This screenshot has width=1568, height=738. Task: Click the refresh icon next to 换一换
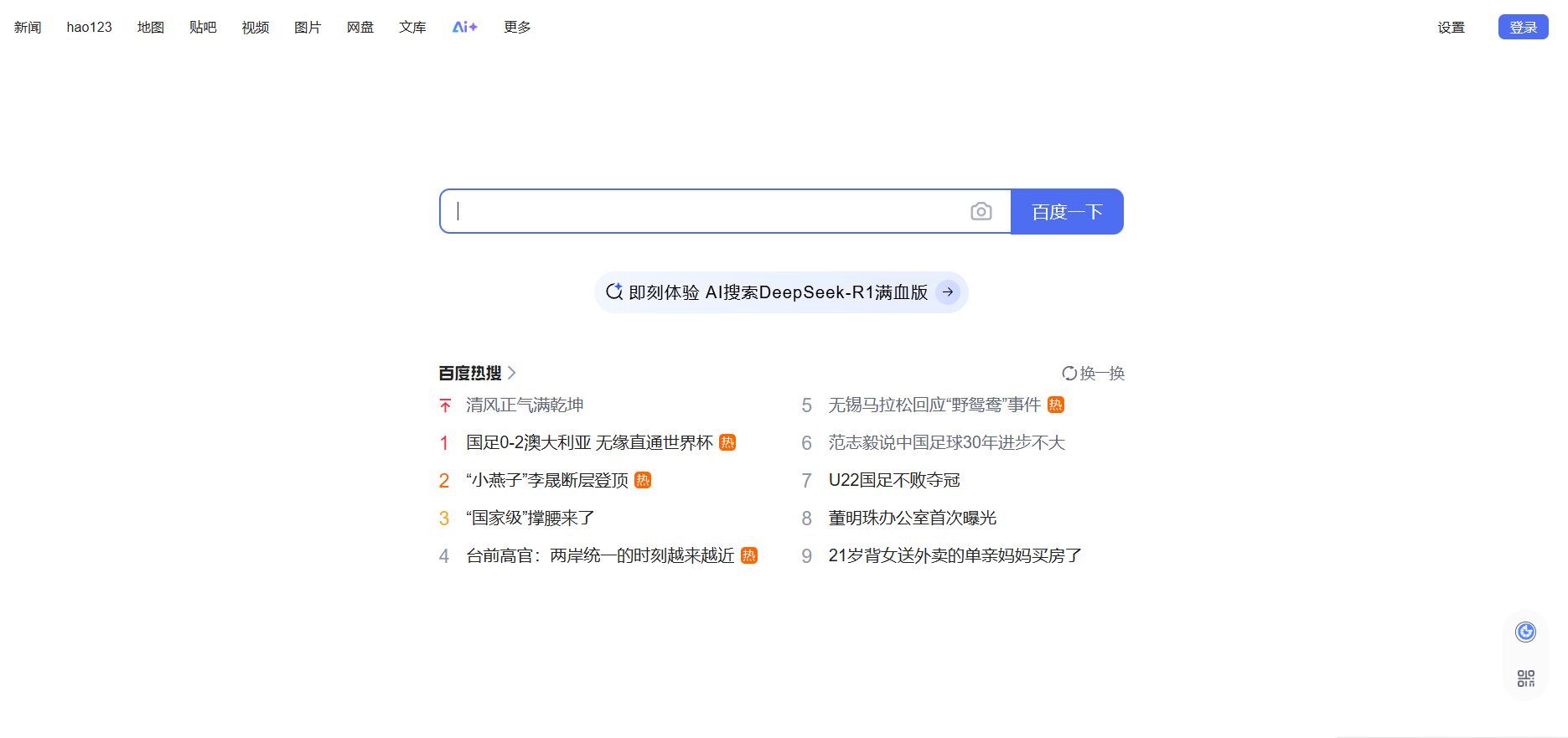[x=1069, y=374]
